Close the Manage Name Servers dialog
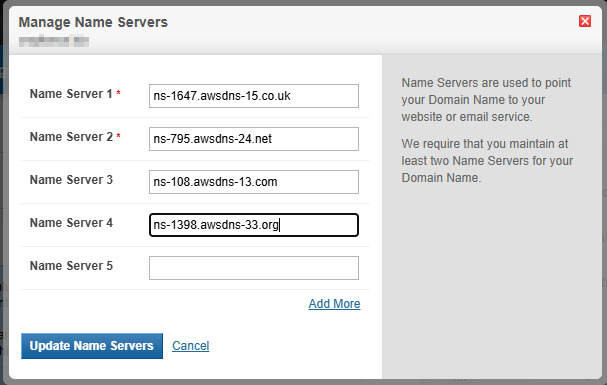Image resolution: width=607 pixels, height=385 pixels. [x=585, y=21]
